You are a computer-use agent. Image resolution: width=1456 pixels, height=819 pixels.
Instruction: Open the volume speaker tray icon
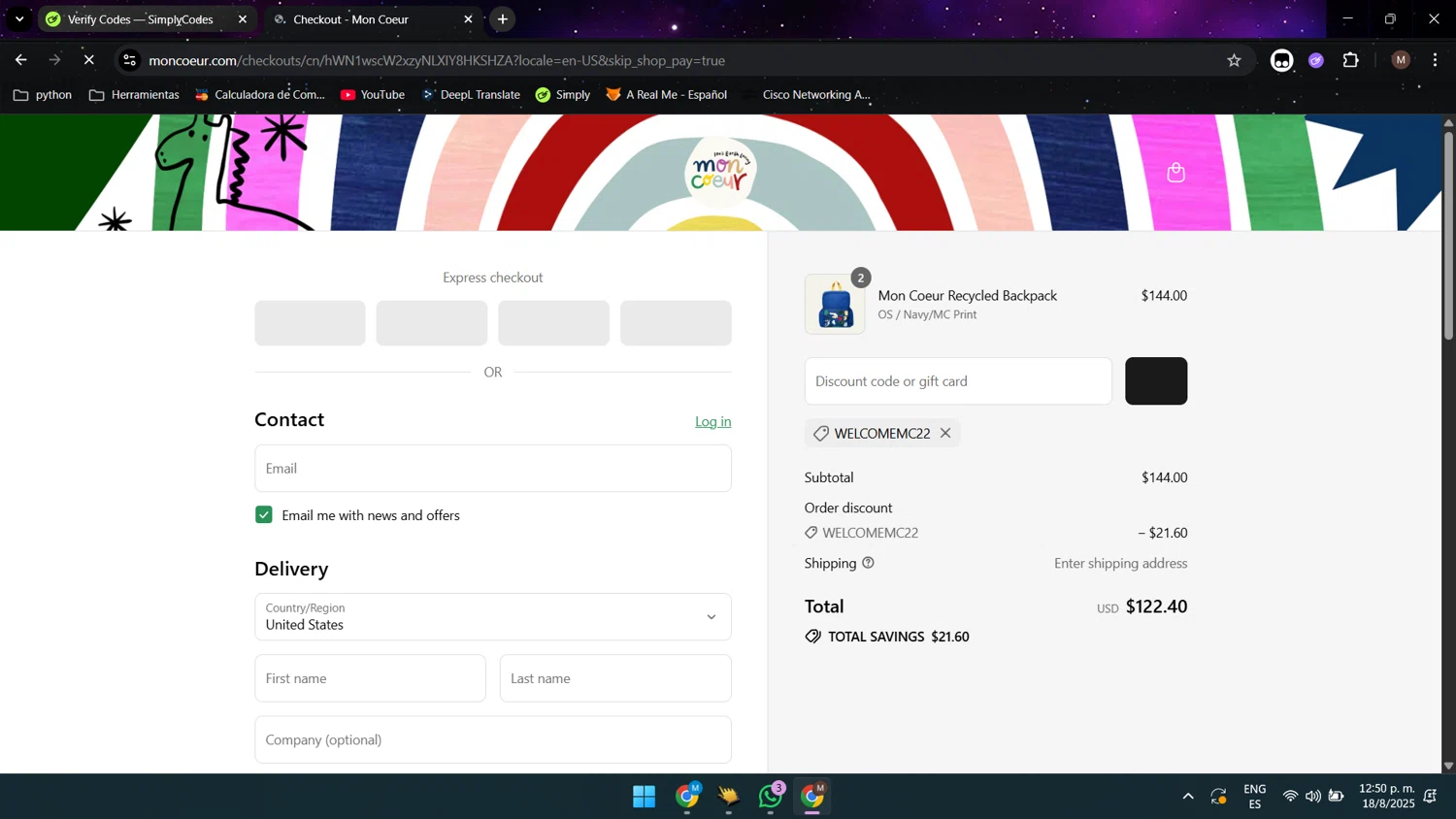coord(1313,797)
